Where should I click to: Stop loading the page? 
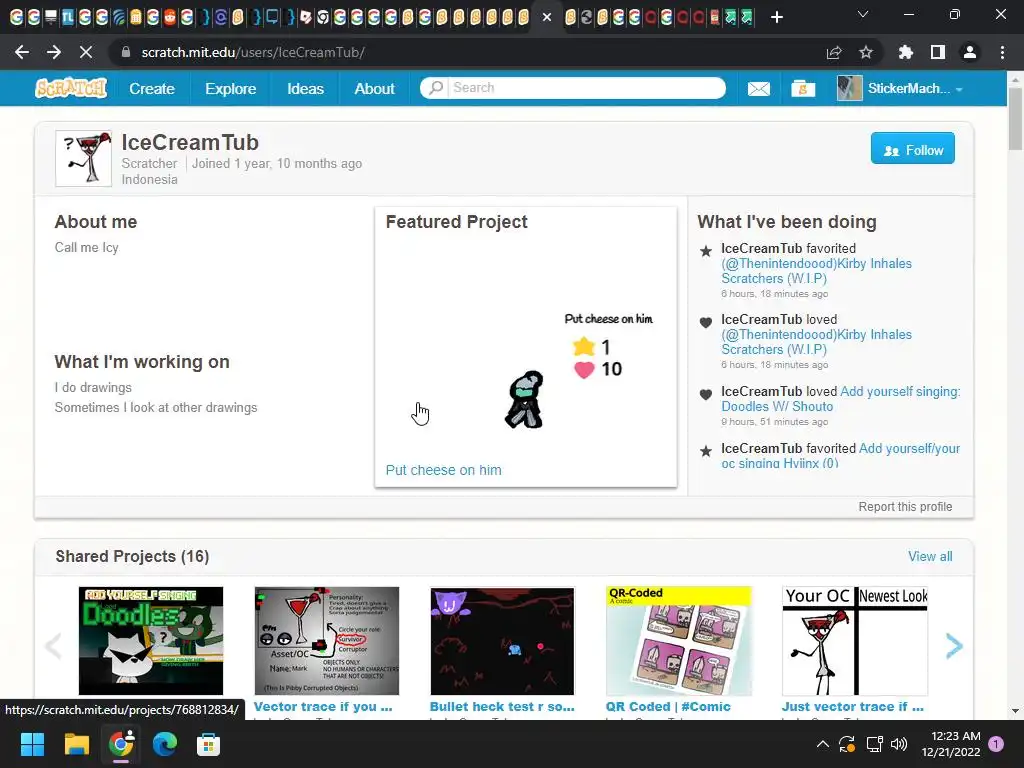tap(86, 52)
